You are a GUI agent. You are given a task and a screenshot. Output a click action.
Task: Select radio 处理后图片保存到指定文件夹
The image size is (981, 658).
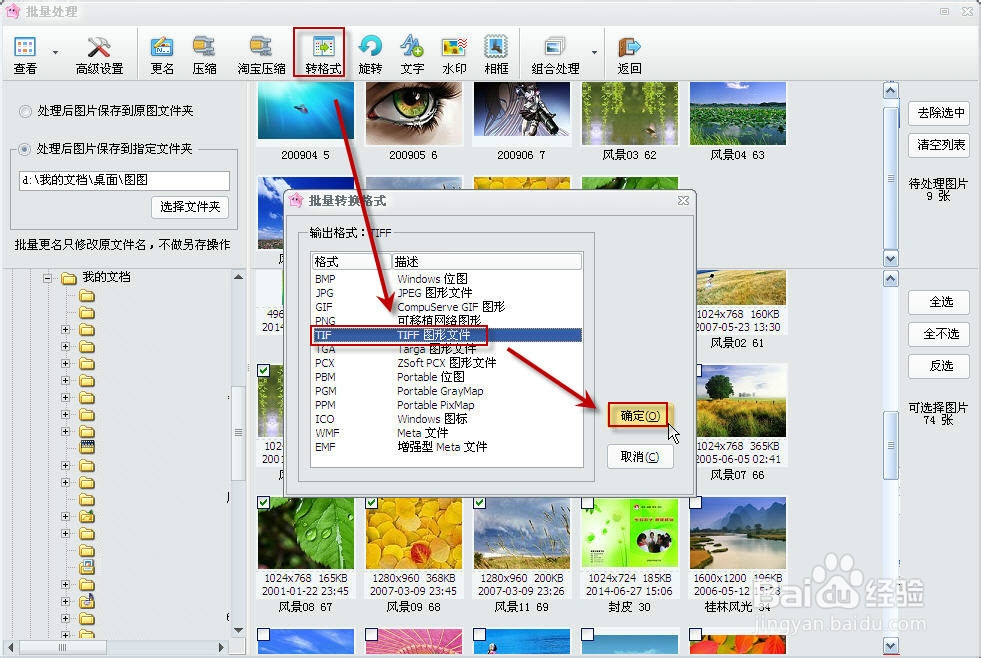[x=24, y=149]
